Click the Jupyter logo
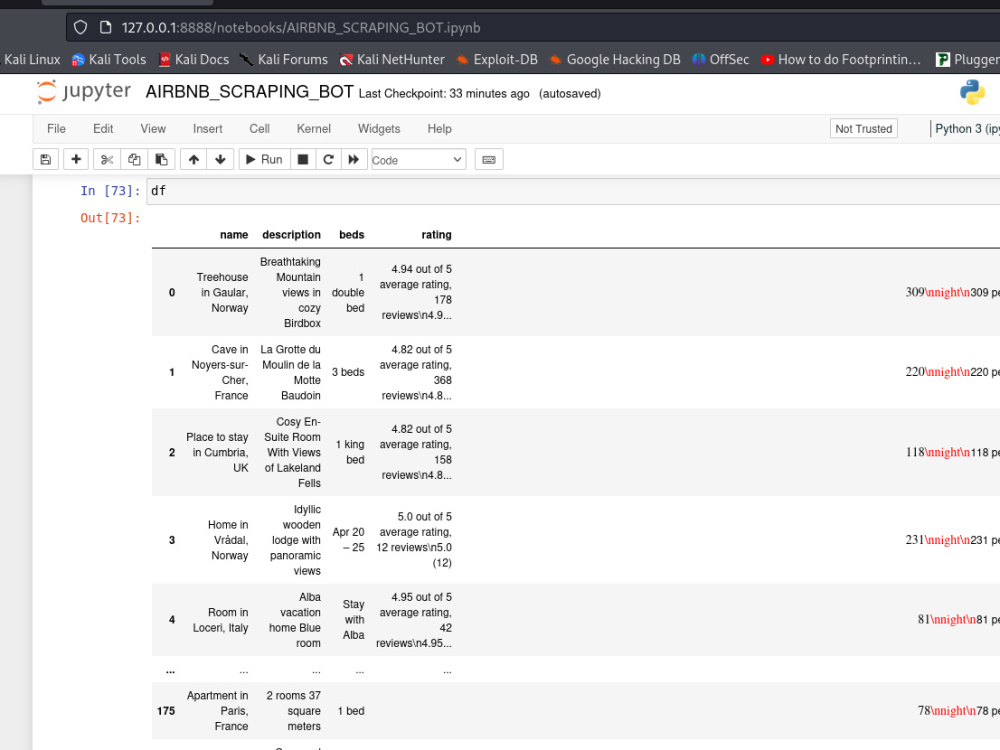 tap(84, 91)
